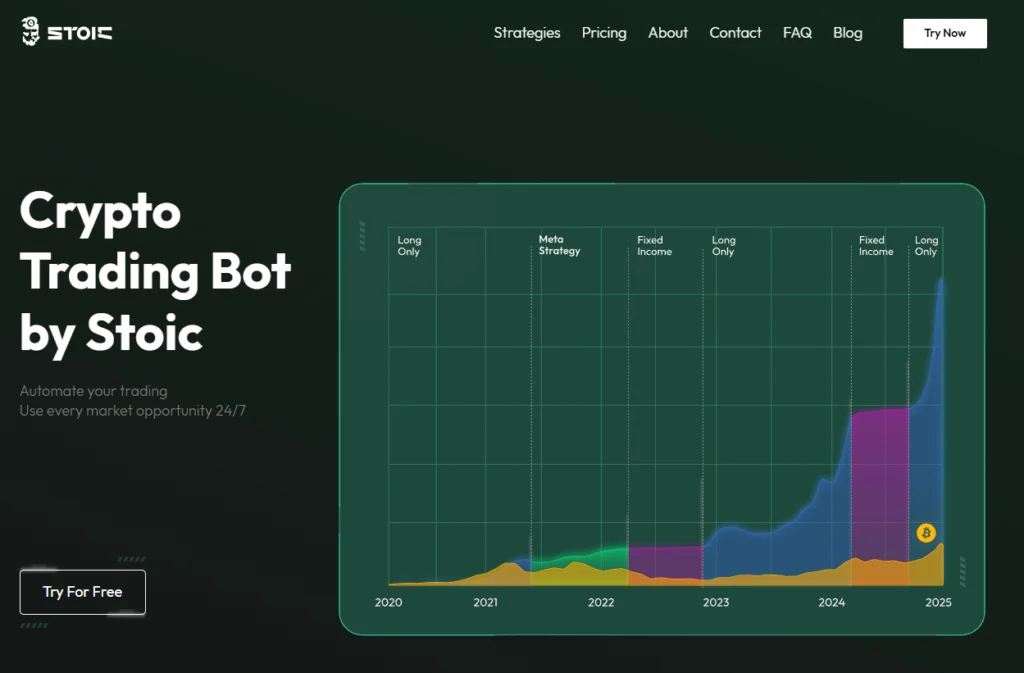Click the 2025 year axis label

pos(938,603)
